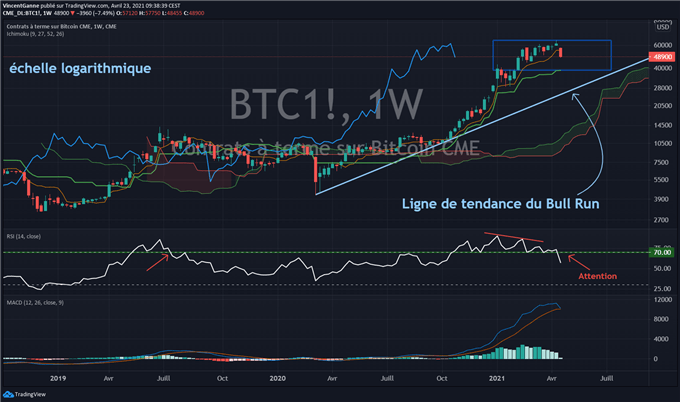Image resolution: width=680 pixels, height=402 pixels.
Task: Click the 25.00 RSI axis value
Action: tap(662, 288)
